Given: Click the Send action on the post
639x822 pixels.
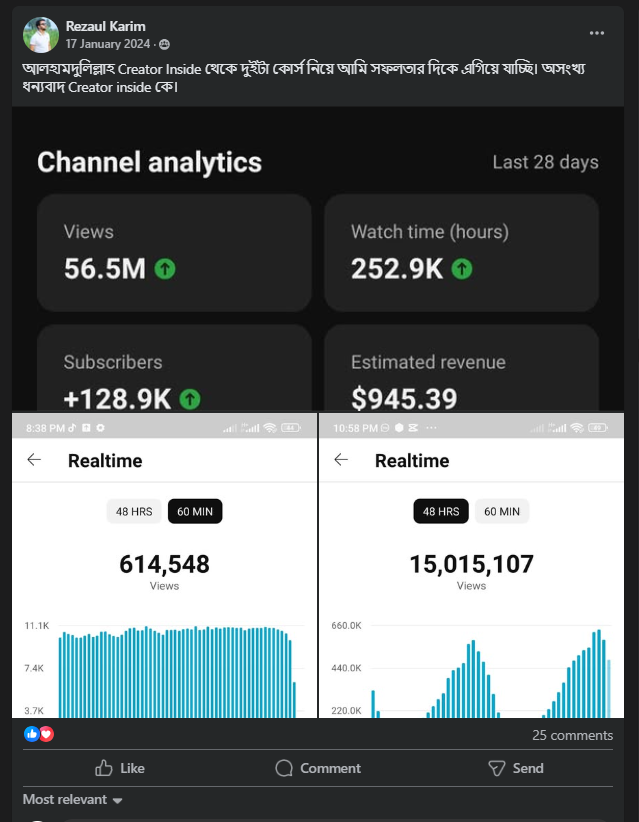Looking at the screenshot, I should click(x=515, y=768).
